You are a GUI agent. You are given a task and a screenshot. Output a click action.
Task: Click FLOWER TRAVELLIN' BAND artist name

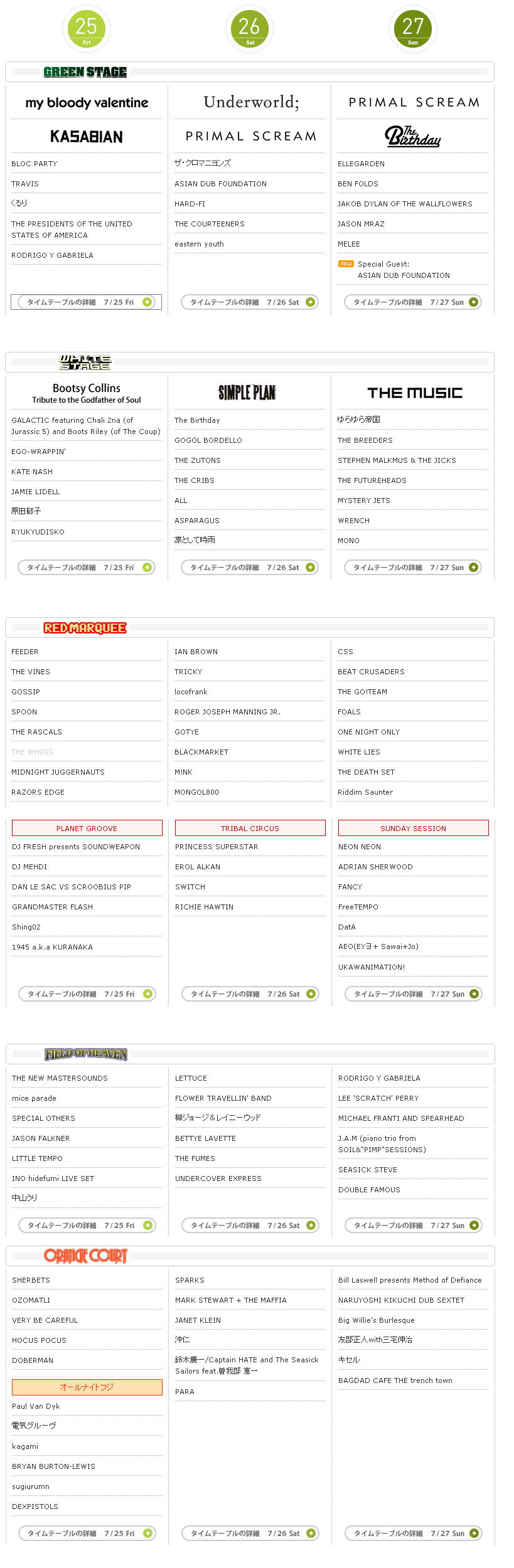(x=223, y=1098)
